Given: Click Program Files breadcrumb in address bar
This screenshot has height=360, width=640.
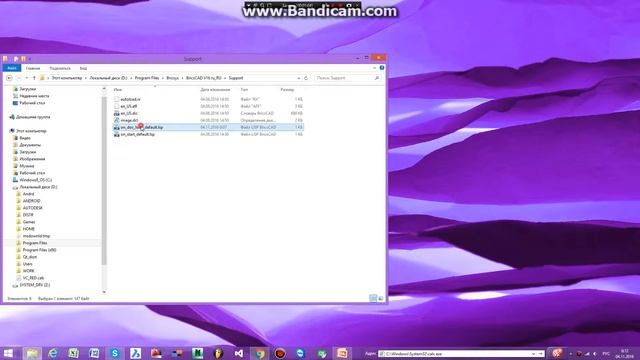Looking at the screenshot, I should click(147, 78).
